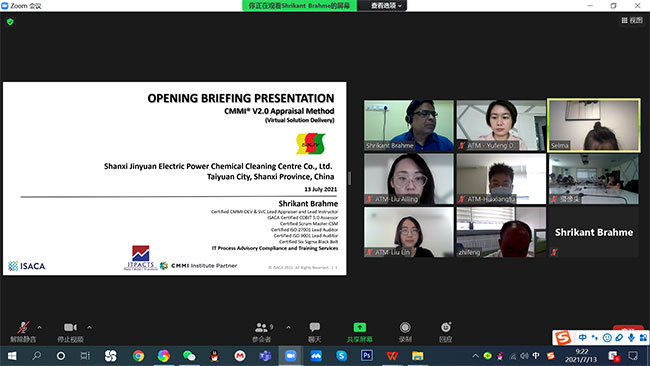Toggle the Sogou microphone input icon
The height and width of the screenshot is (366, 650).
[631, 337]
